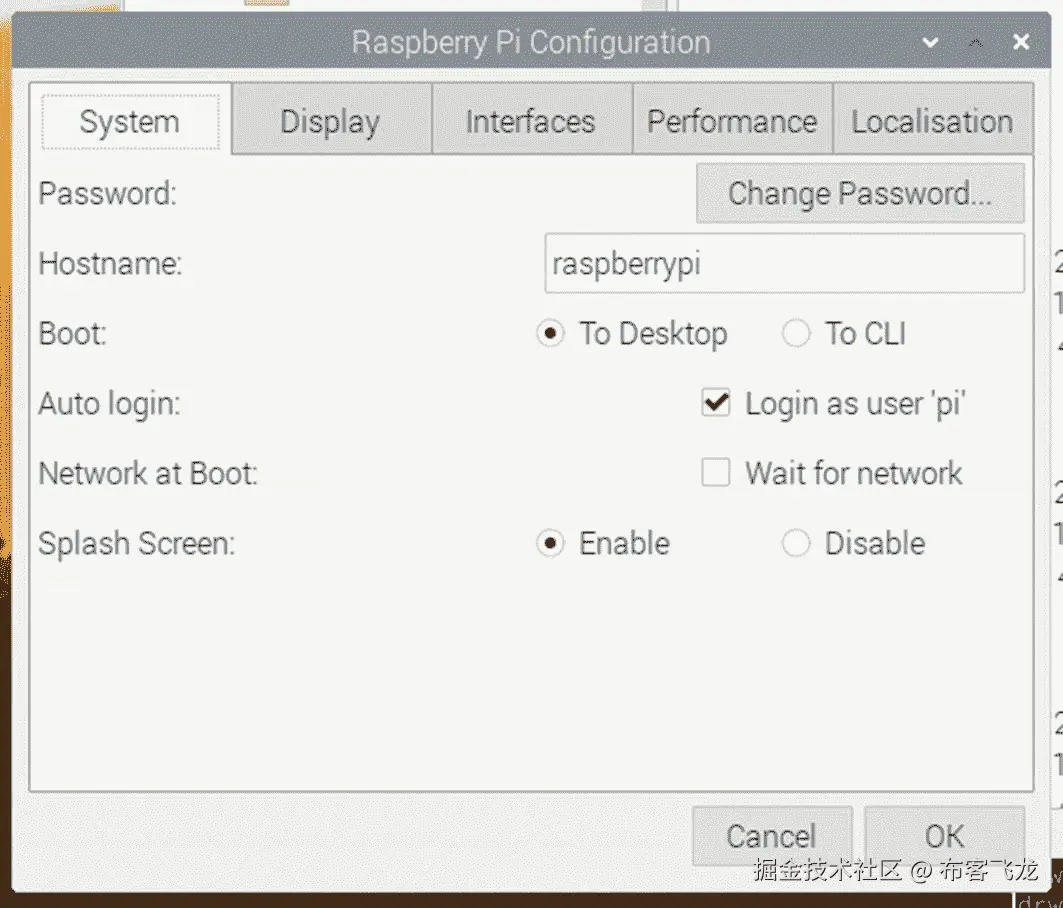Viewport: 1063px width, 908px height.
Task: Switch to the Display tab
Action: [x=330, y=122]
